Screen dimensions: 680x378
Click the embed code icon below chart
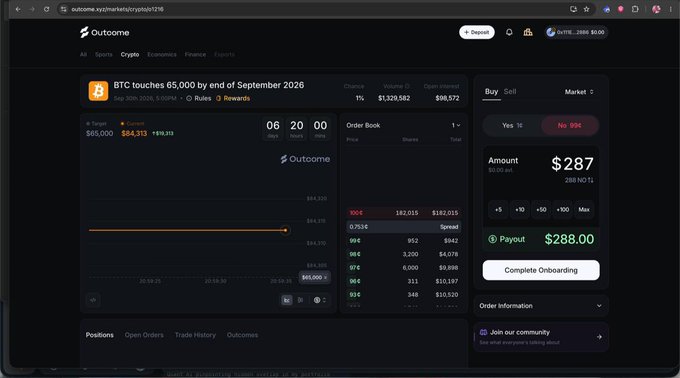93,300
